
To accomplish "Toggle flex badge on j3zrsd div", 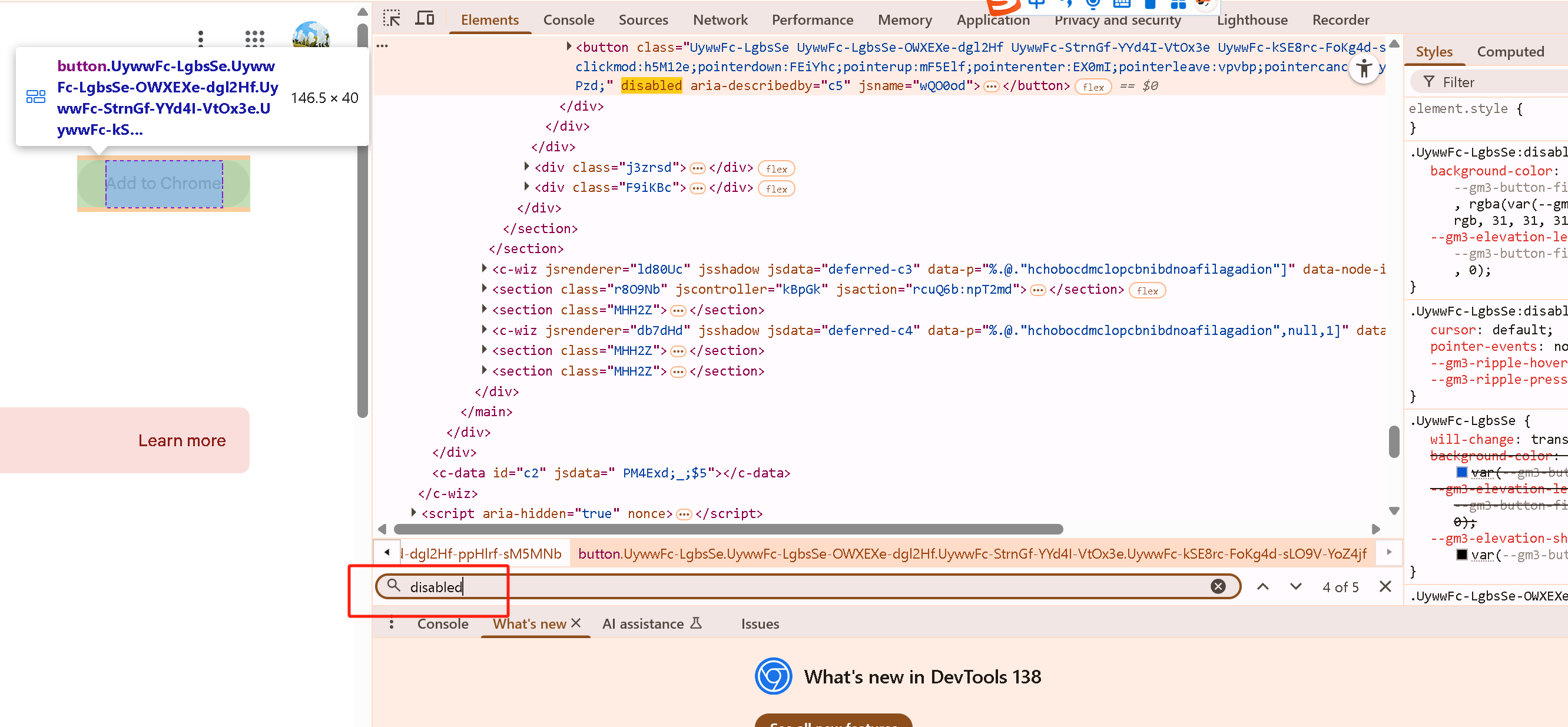I will tap(776, 168).
